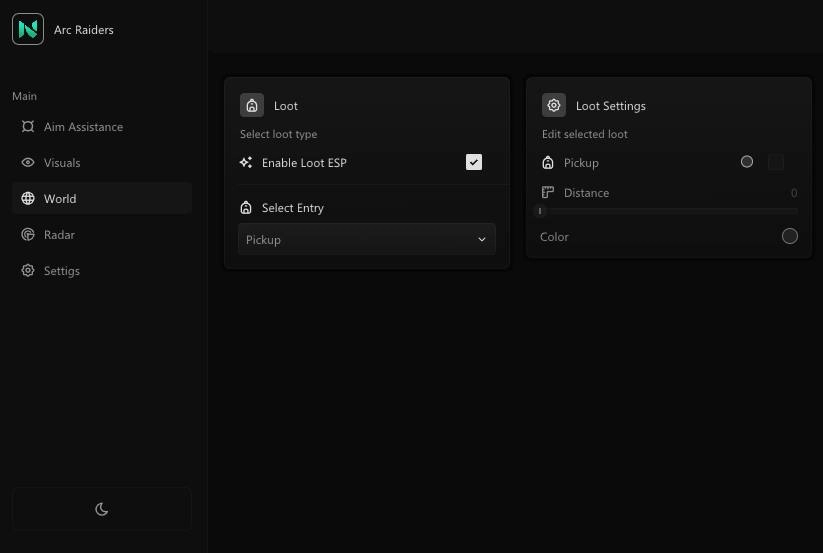This screenshot has height=553, width=823.
Task: Click the radar icon in the sidebar
Action: tap(28, 235)
